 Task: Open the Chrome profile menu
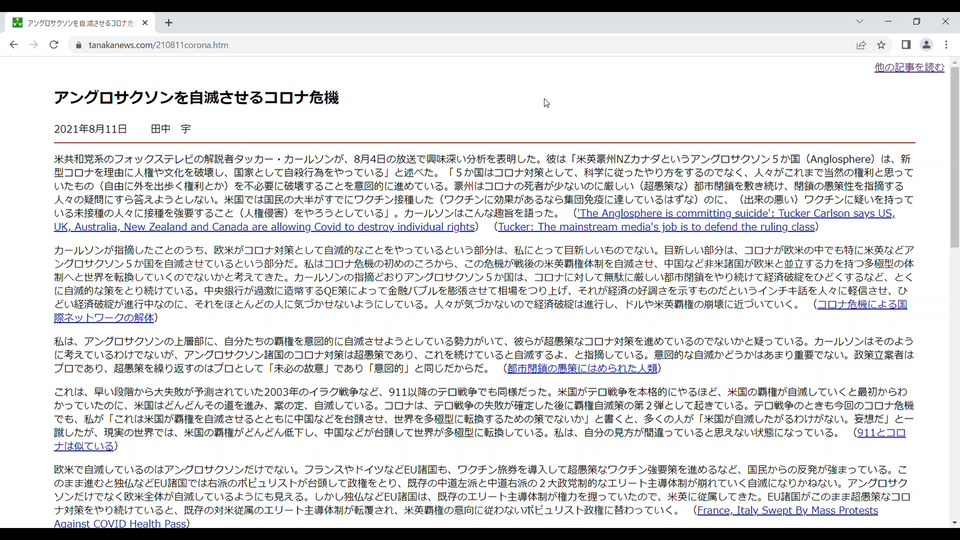926,45
